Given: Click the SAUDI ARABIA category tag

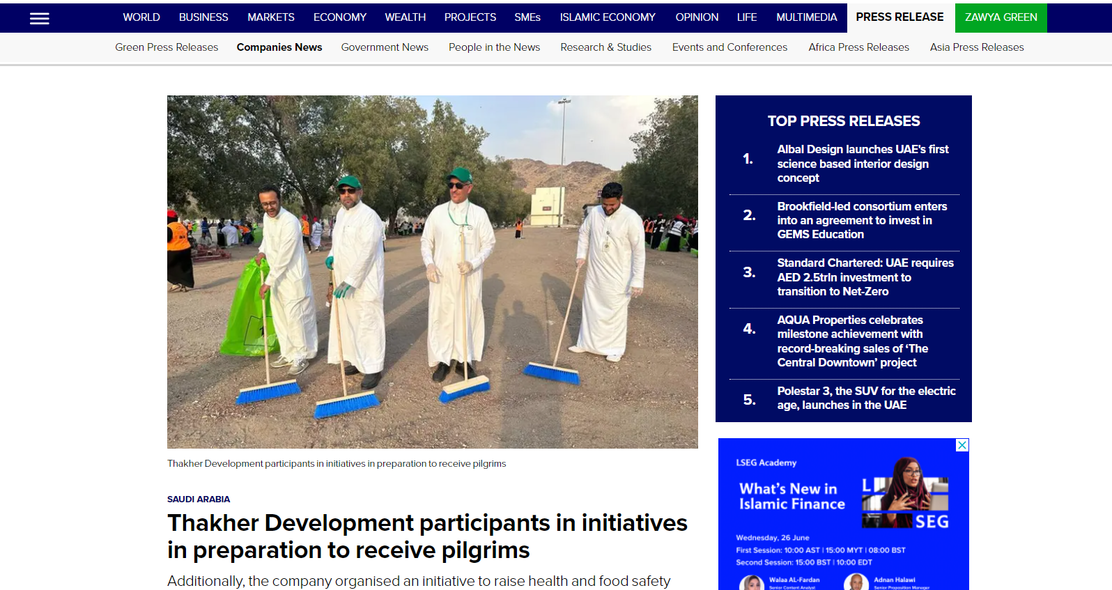Looking at the screenshot, I should click(199, 499).
